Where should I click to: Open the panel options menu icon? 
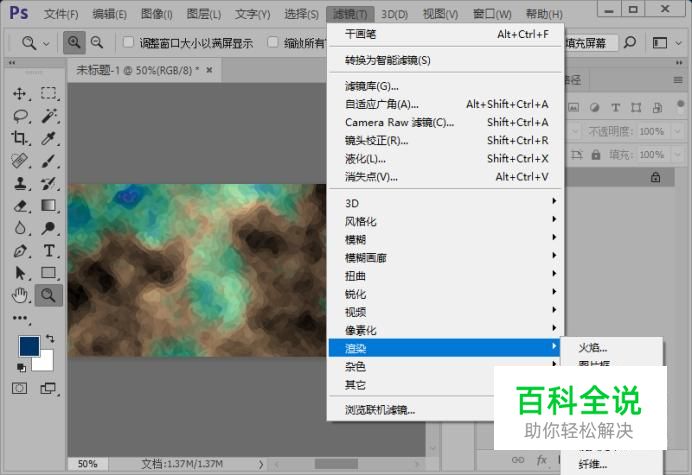(x=678, y=80)
